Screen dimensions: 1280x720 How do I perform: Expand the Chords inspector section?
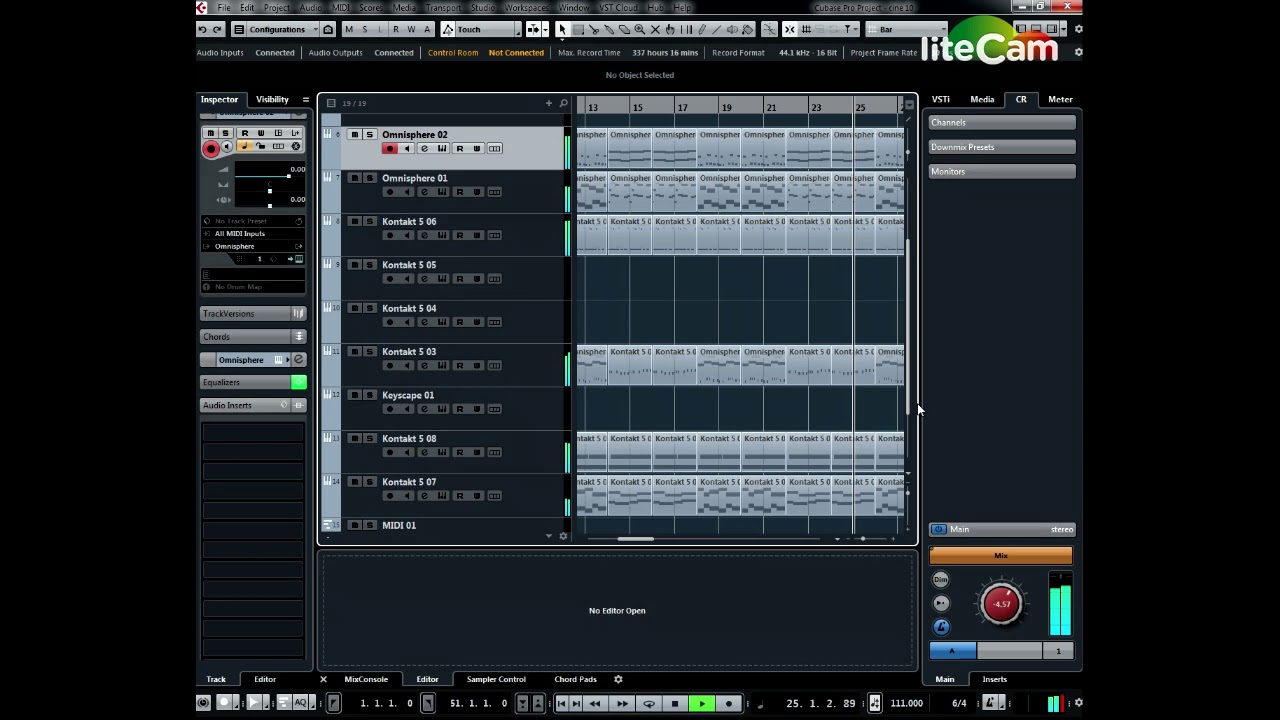(x=253, y=337)
